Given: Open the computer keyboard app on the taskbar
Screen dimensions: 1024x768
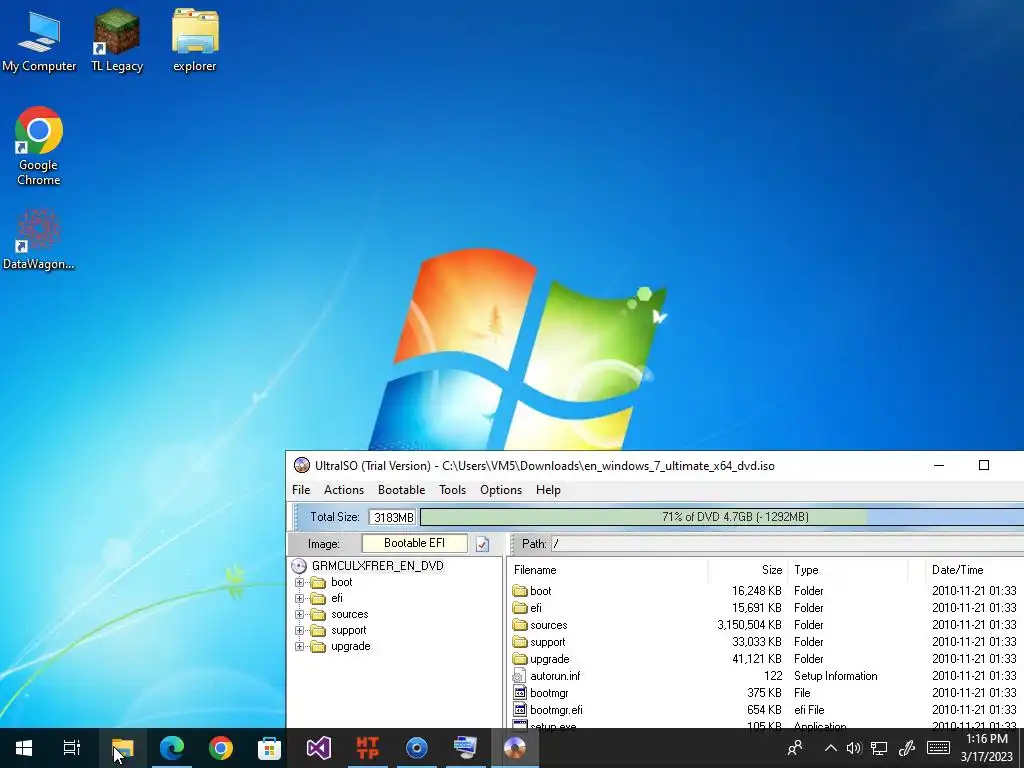Looking at the screenshot, I should 466,748.
